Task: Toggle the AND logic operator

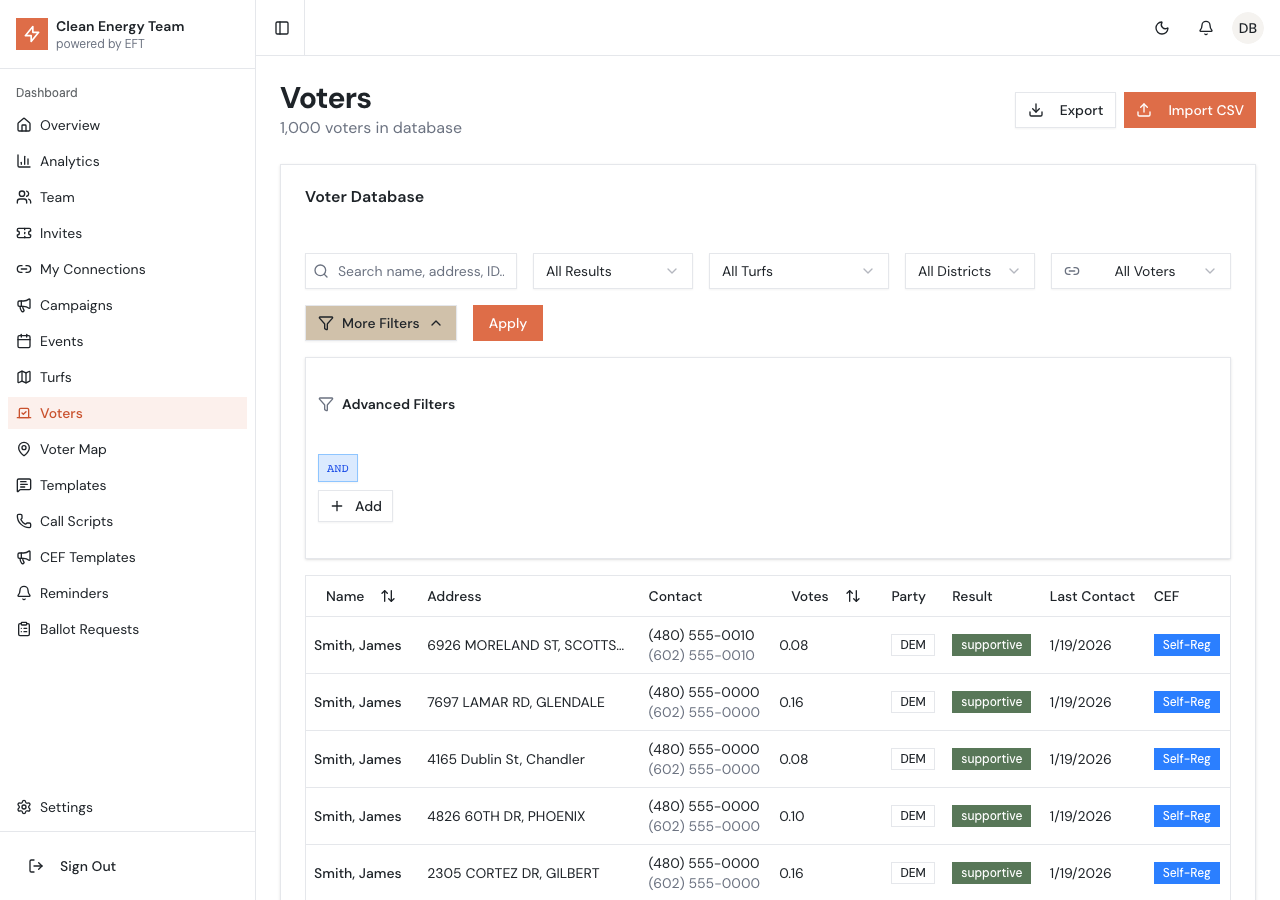Action: click(x=338, y=468)
